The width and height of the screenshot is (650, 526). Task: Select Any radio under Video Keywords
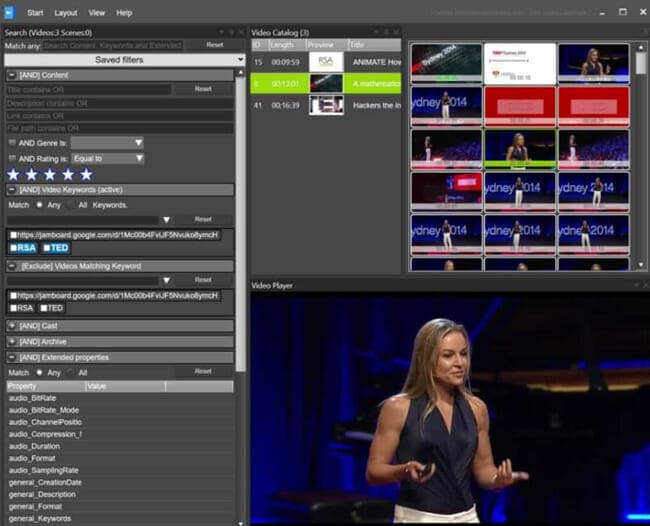click(x=39, y=205)
